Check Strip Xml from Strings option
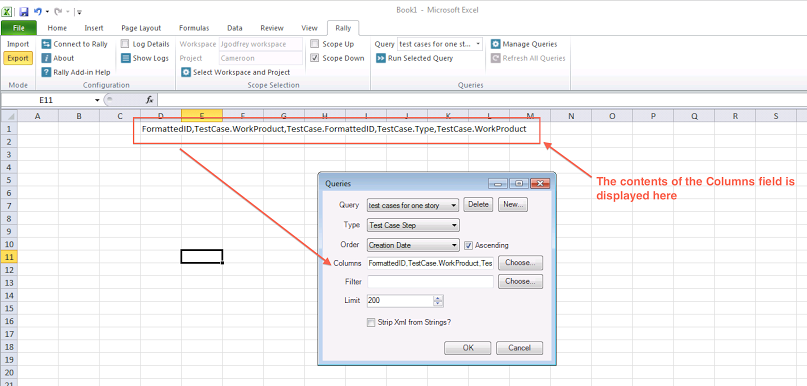Screen dimensions: 807x386 [x=371, y=322]
